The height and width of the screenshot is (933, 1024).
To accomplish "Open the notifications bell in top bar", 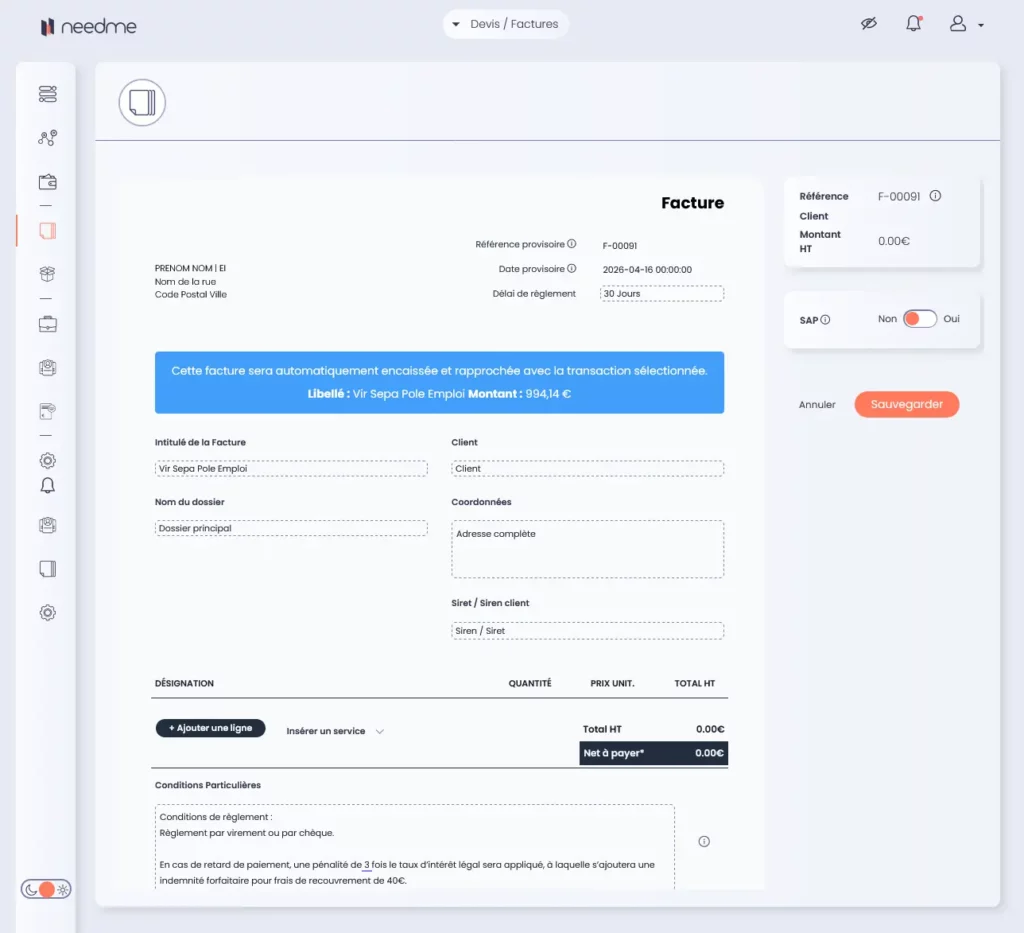I will click(x=913, y=24).
